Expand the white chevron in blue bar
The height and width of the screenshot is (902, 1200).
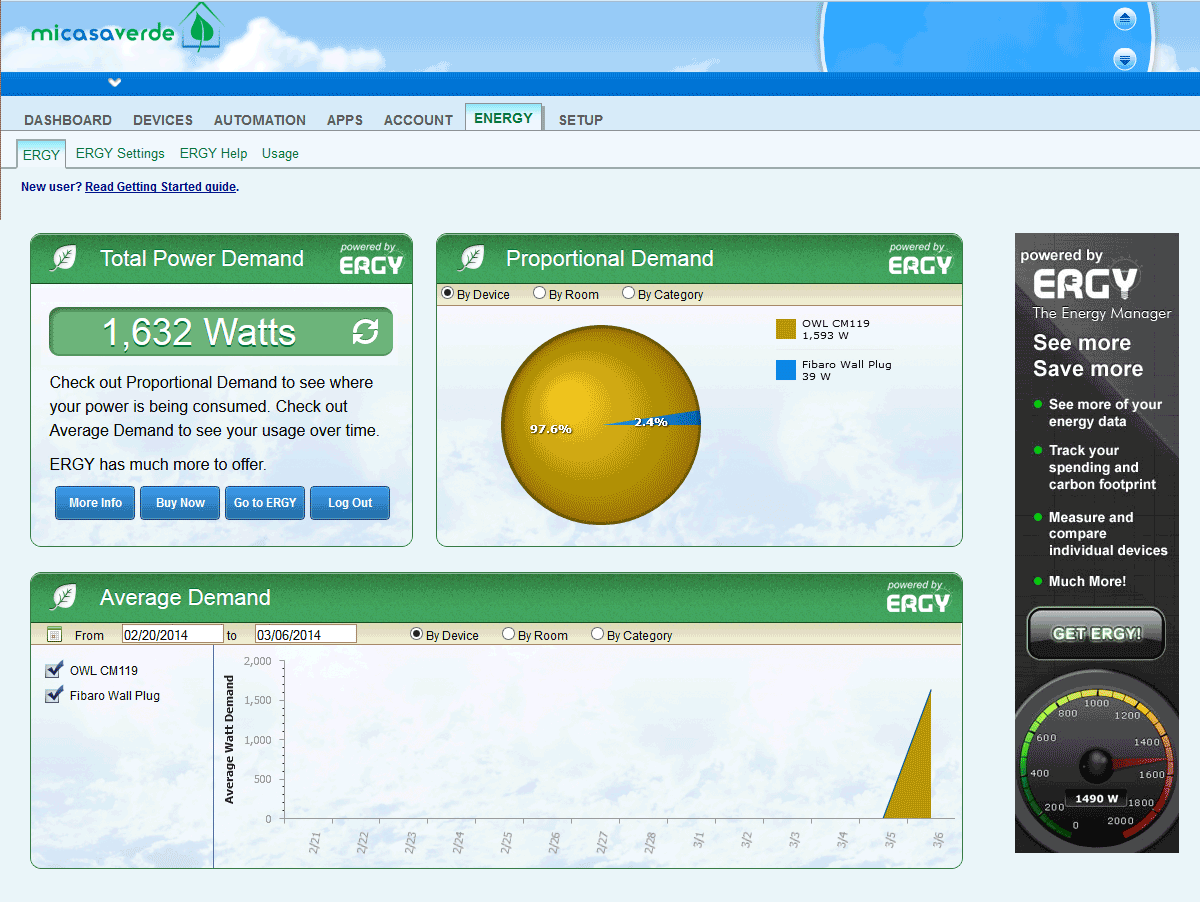(x=115, y=83)
